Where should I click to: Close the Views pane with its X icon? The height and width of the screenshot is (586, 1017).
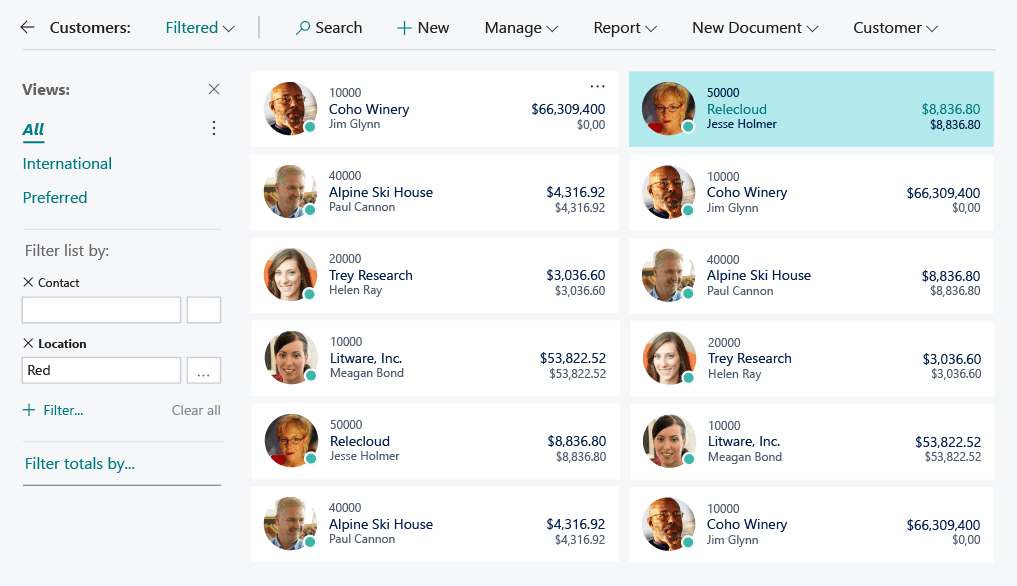213,89
